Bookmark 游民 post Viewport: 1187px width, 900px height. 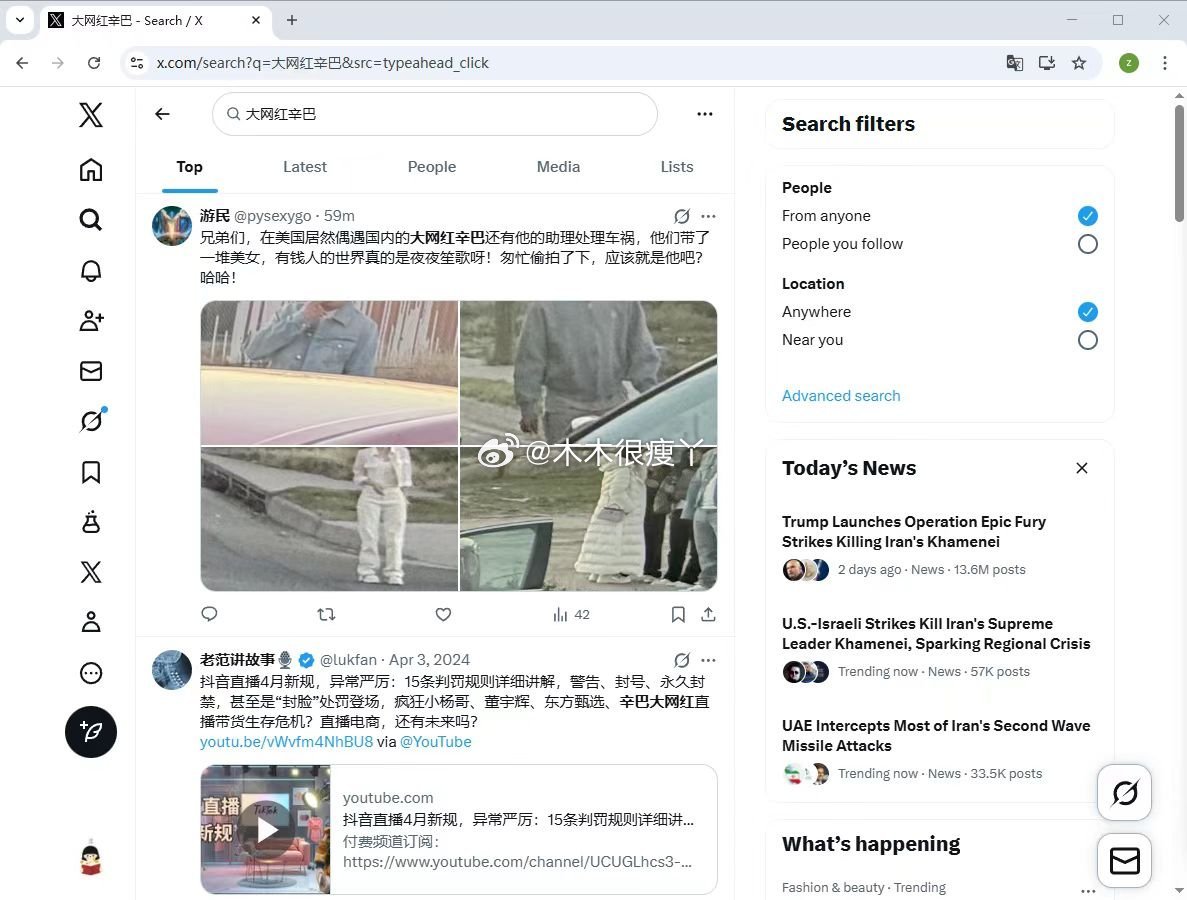pyautogui.click(x=678, y=614)
